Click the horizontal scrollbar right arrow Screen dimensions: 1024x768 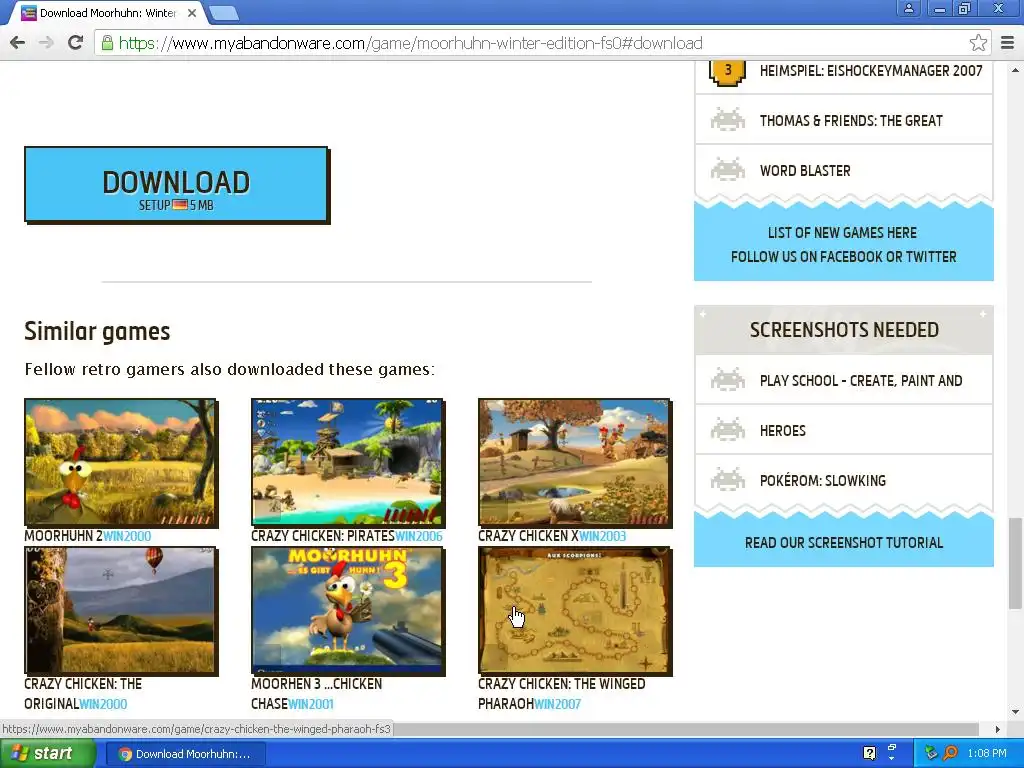point(997,729)
